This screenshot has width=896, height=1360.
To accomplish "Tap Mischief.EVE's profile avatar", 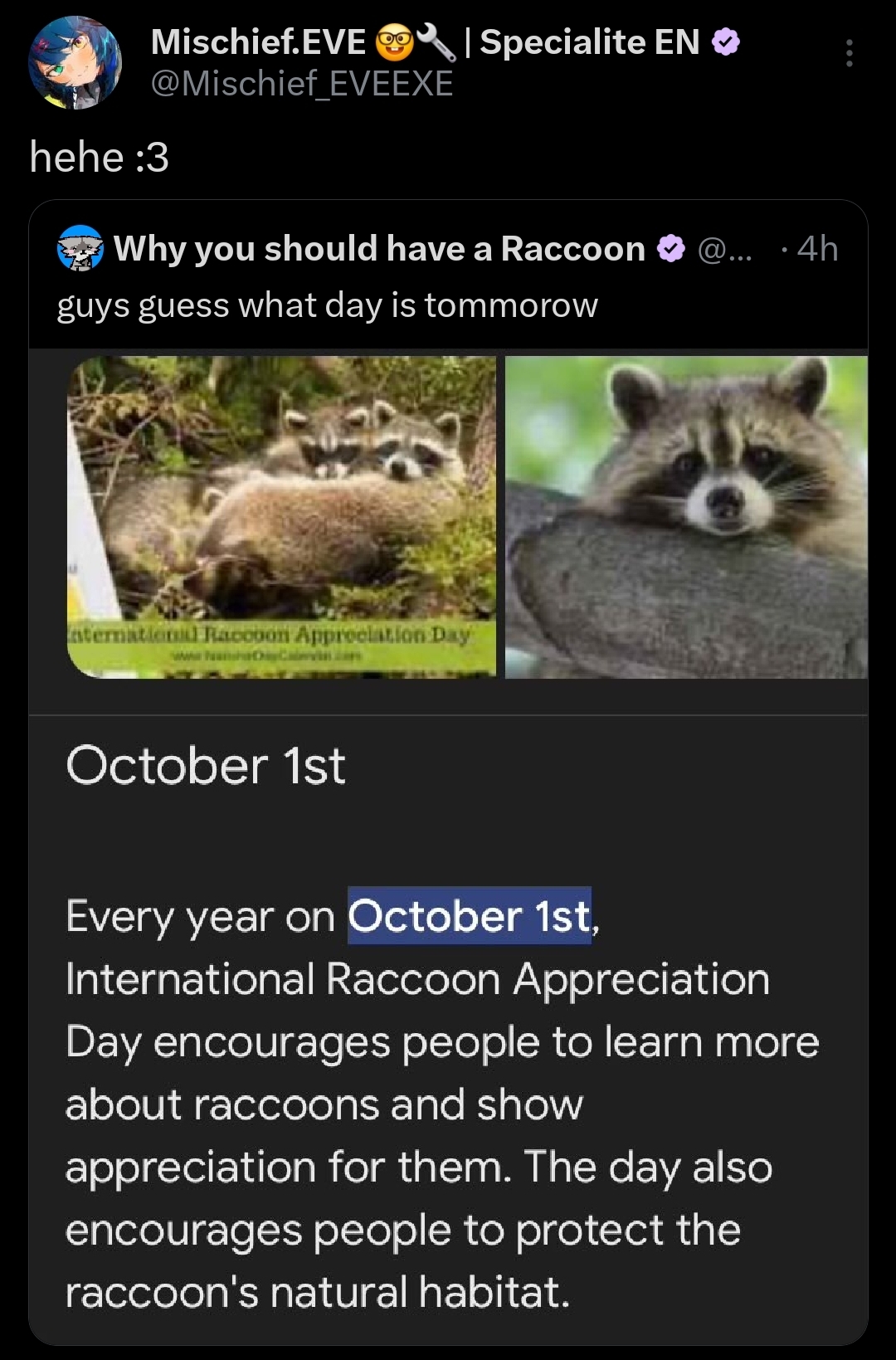I will (75, 63).
